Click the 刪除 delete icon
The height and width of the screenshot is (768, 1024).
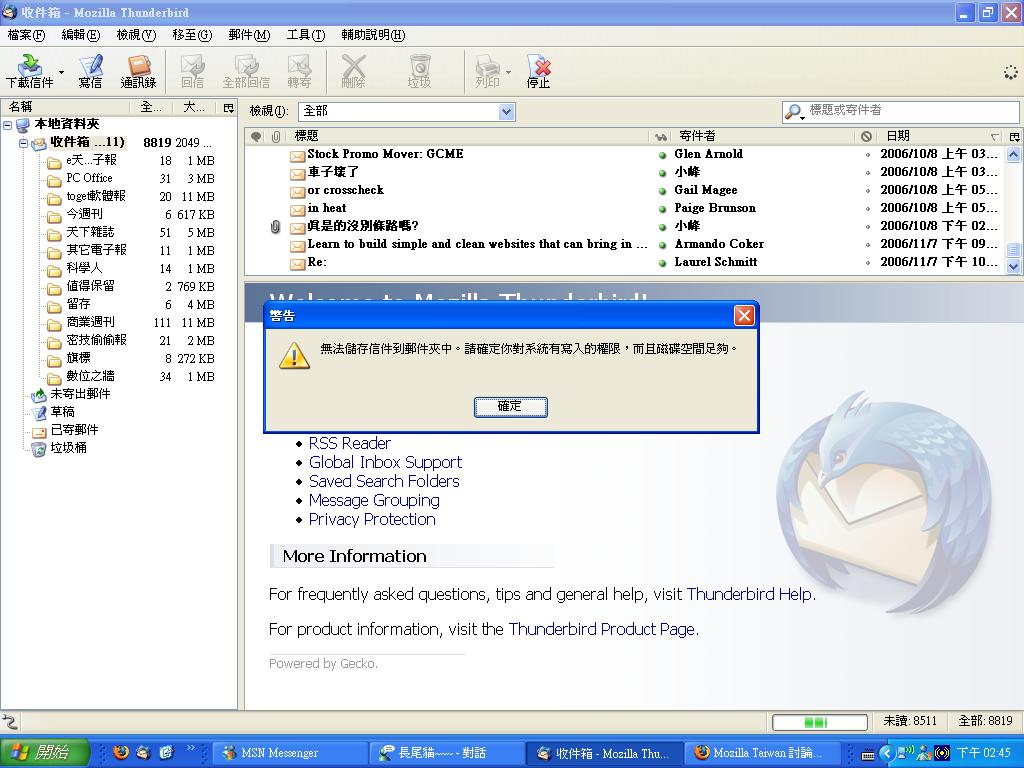[x=353, y=71]
